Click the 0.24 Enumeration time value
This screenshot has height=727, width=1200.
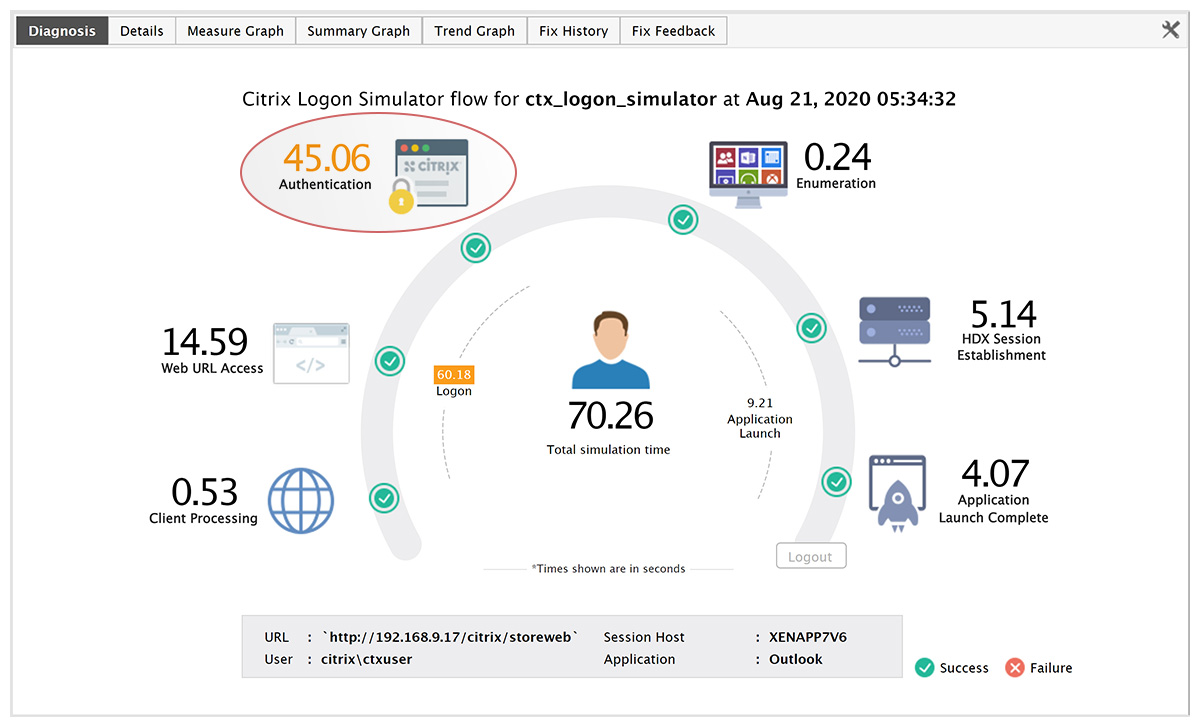coord(838,157)
